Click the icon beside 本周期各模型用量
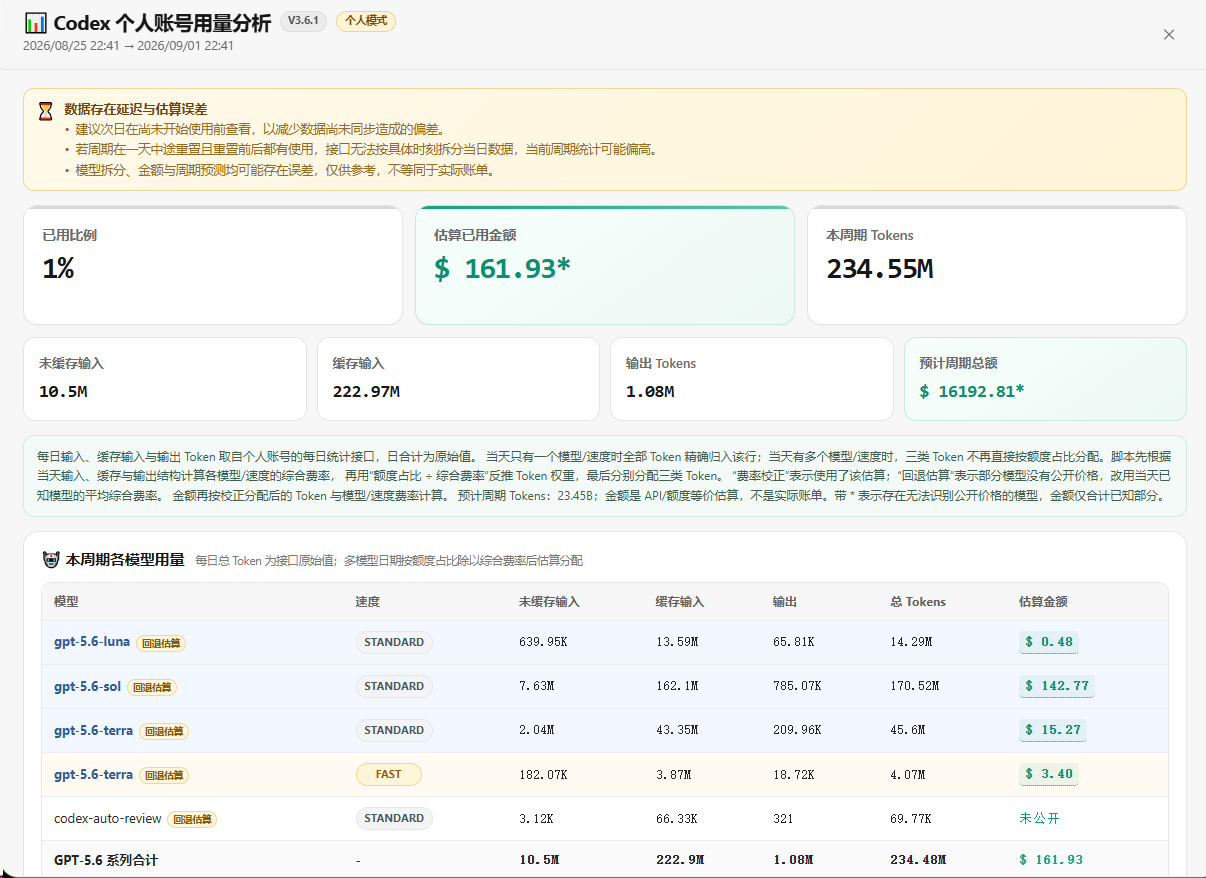The height and width of the screenshot is (878, 1206). [x=51, y=560]
